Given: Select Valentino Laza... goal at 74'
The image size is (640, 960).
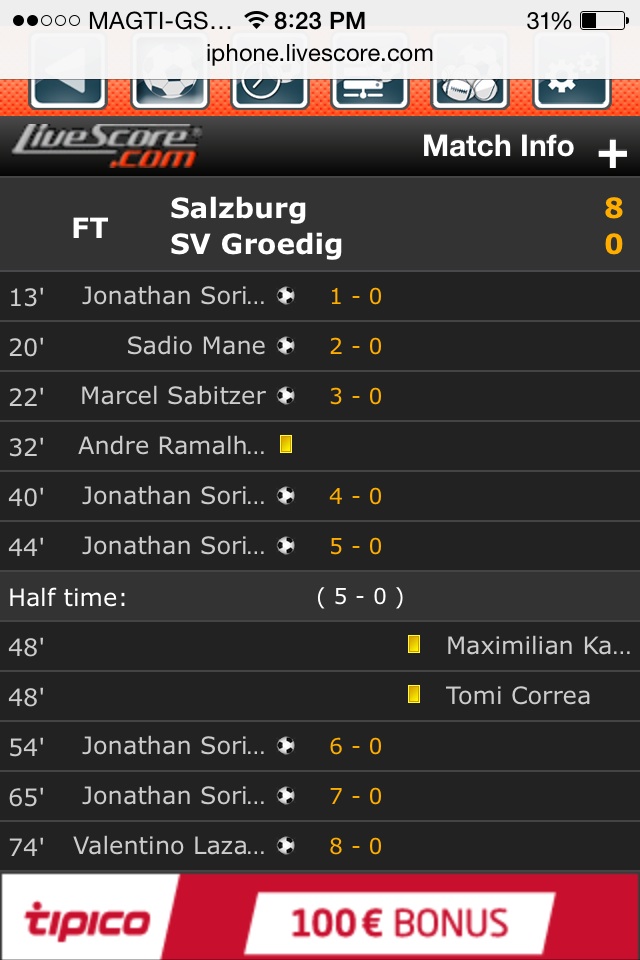Looking at the screenshot, I should point(170,846).
